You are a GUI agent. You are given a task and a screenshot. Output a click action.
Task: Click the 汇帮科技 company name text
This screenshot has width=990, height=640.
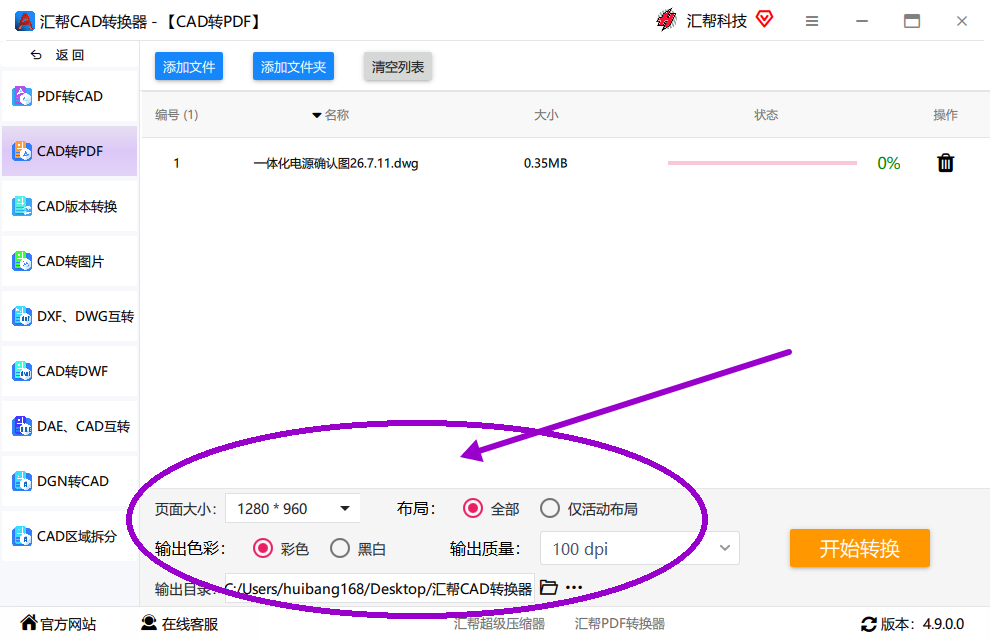717,21
